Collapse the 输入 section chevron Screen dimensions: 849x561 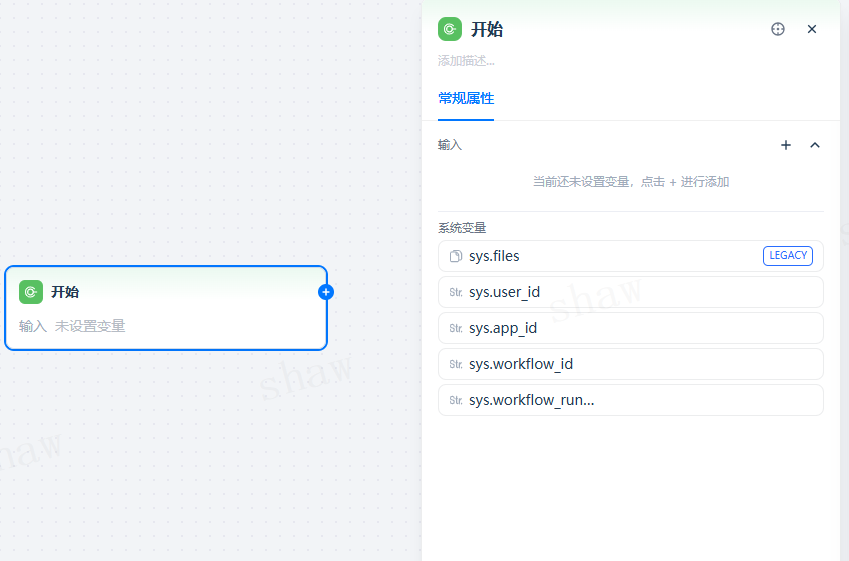point(815,145)
